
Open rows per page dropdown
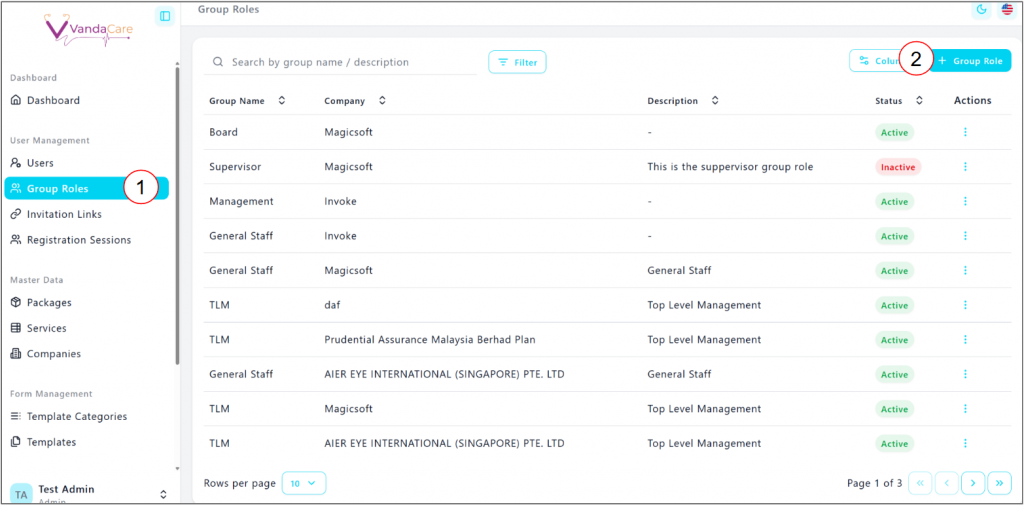[x=304, y=483]
